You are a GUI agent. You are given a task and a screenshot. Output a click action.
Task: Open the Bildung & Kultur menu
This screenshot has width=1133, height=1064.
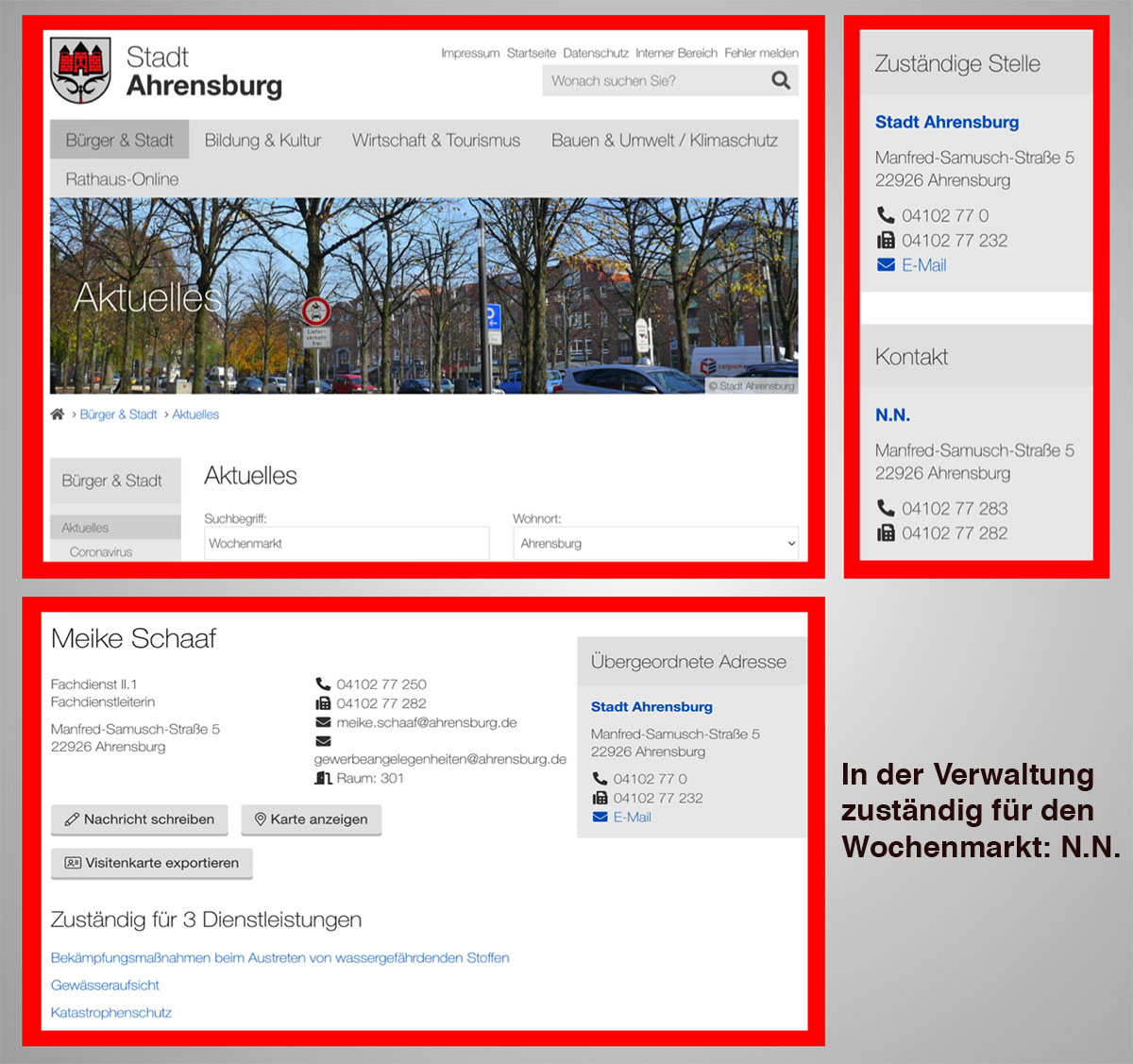click(262, 140)
